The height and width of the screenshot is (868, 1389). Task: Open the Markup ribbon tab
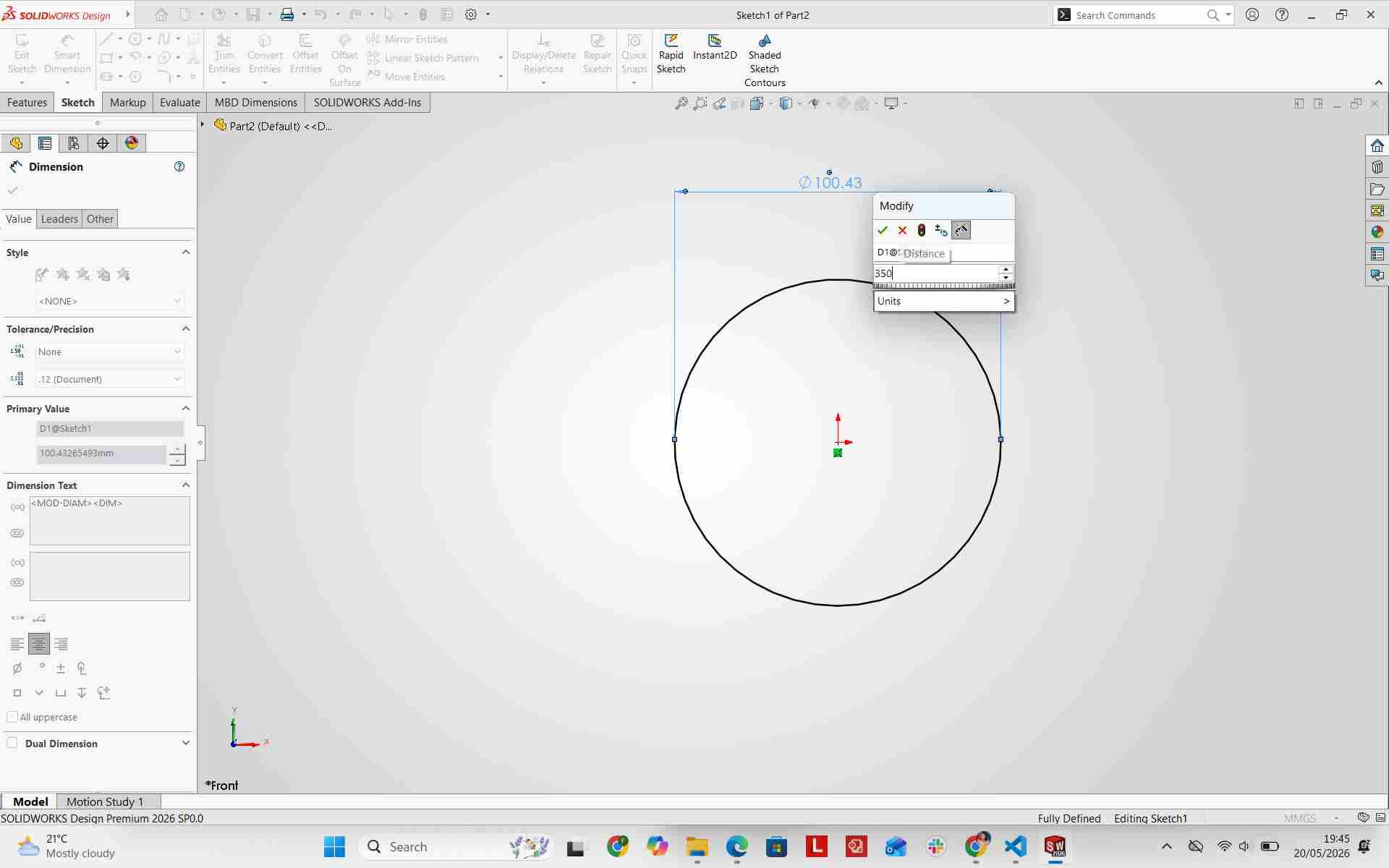pos(128,103)
